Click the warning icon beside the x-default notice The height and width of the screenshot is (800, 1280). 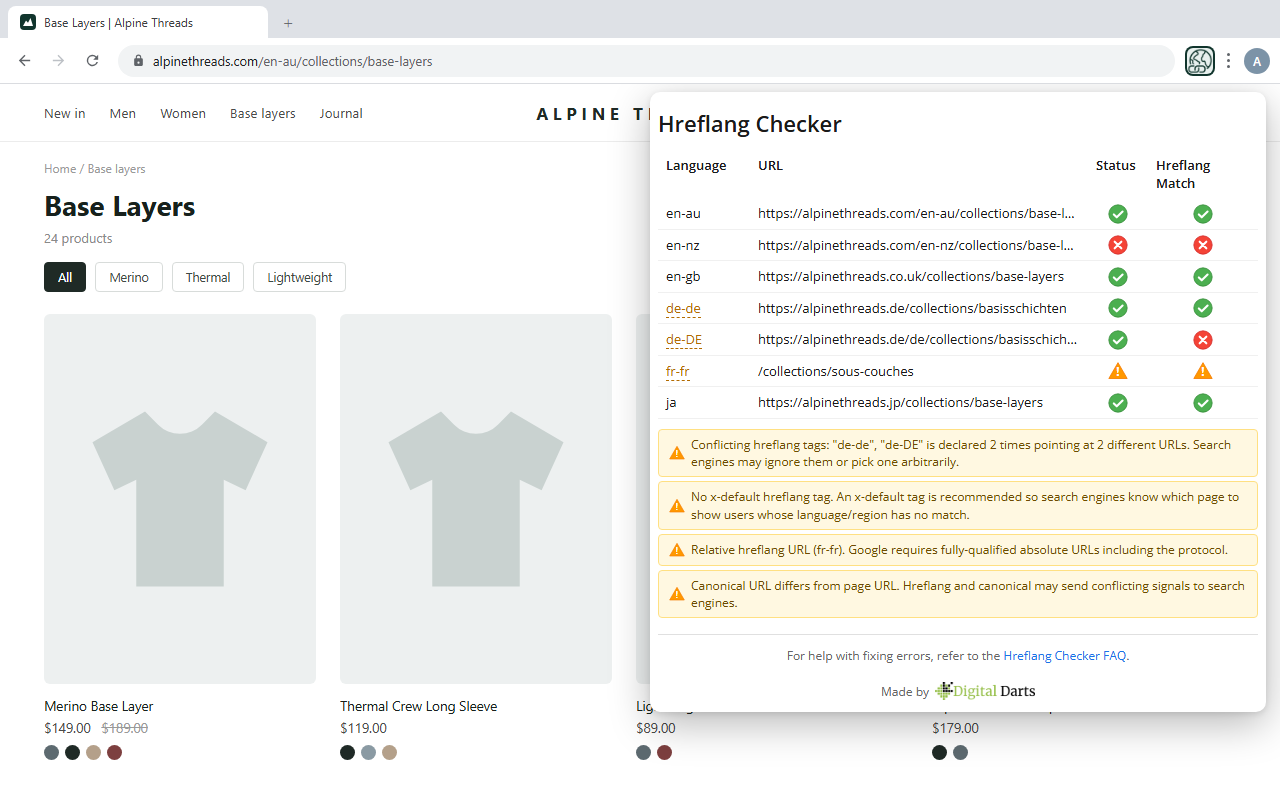click(x=677, y=506)
